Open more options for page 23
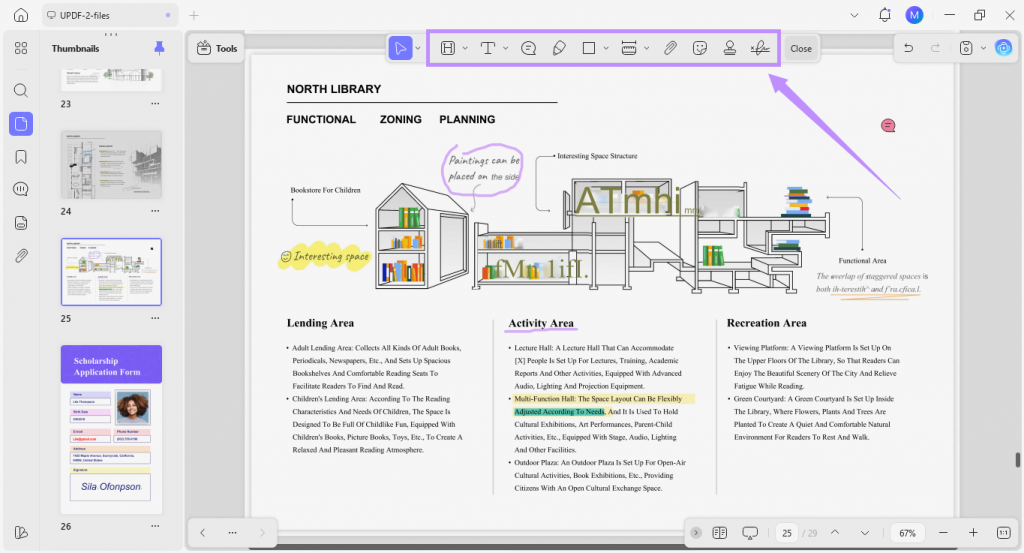This screenshot has height=553, width=1024. click(x=155, y=104)
